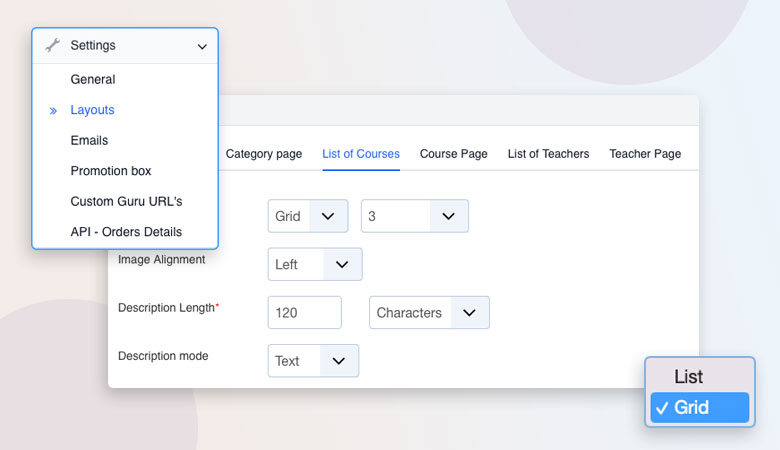
Task: Click the Settings wrench icon
Action: click(x=53, y=45)
